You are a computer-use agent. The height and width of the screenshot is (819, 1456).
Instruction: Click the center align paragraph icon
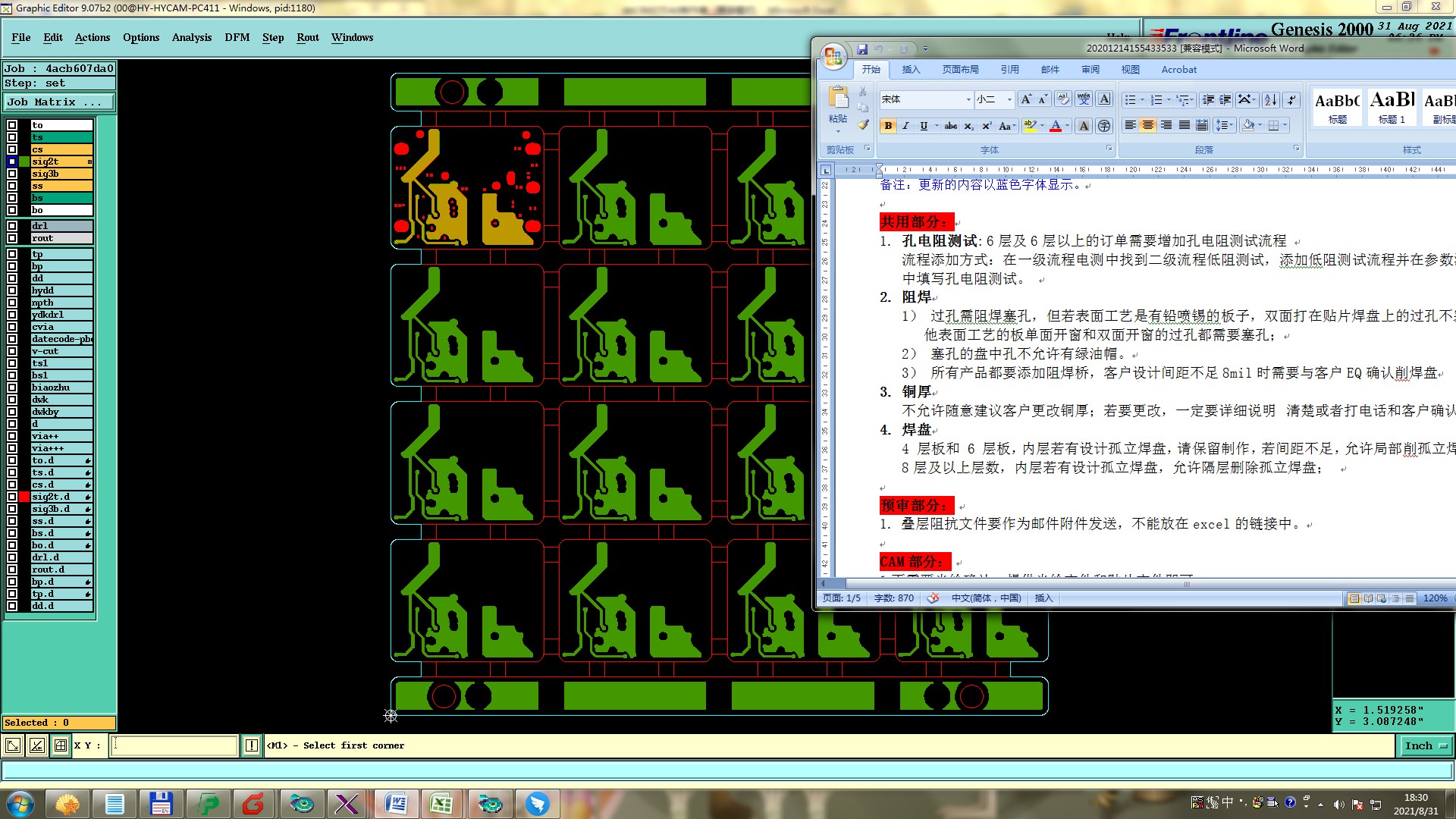[x=1148, y=126]
